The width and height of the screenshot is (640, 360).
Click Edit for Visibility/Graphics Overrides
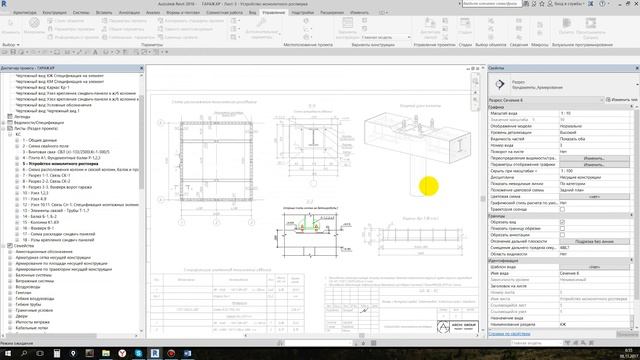[594, 158]
